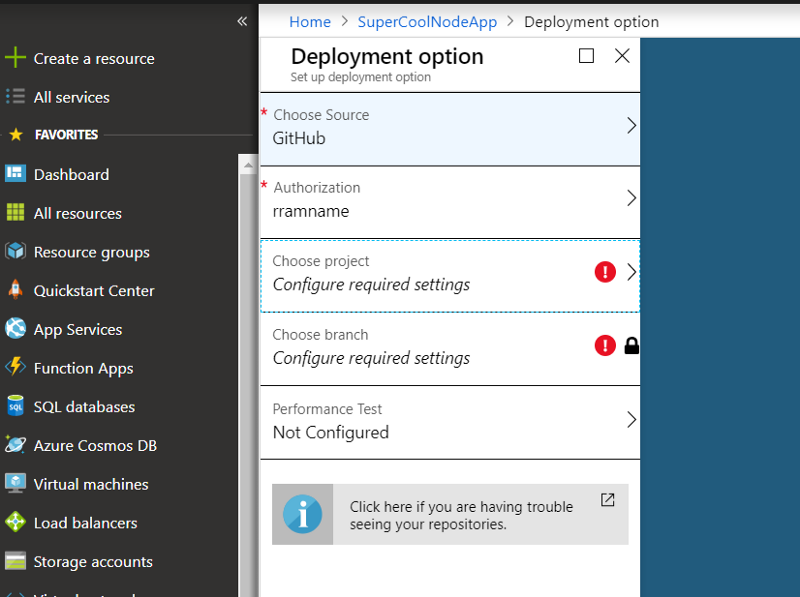The image size is (800, 597).
Task: Go to Dashboard
Action: click(x=71, y=175)
